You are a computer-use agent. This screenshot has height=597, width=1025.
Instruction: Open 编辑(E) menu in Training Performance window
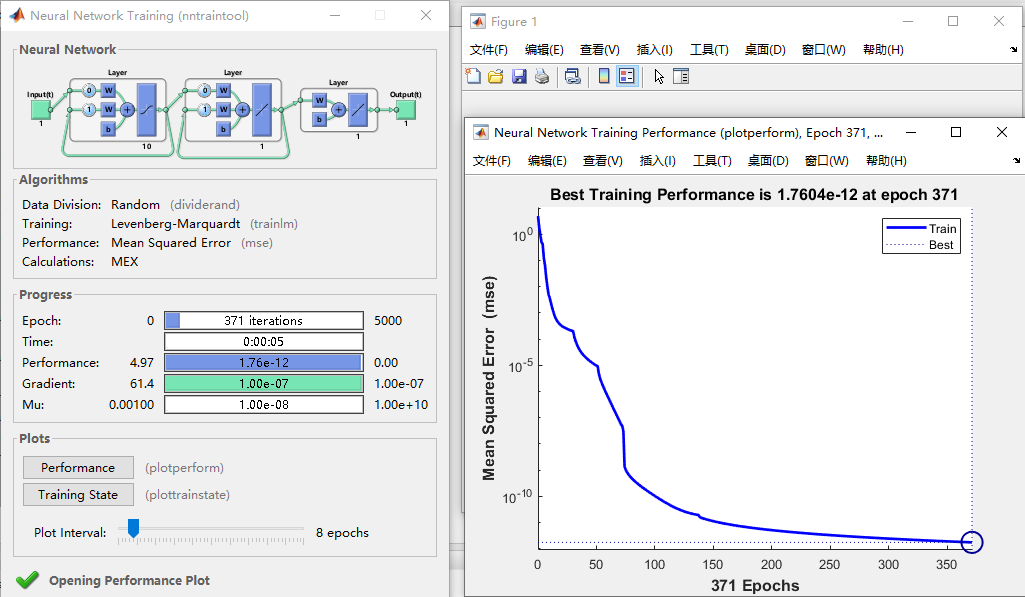[547, 160]
